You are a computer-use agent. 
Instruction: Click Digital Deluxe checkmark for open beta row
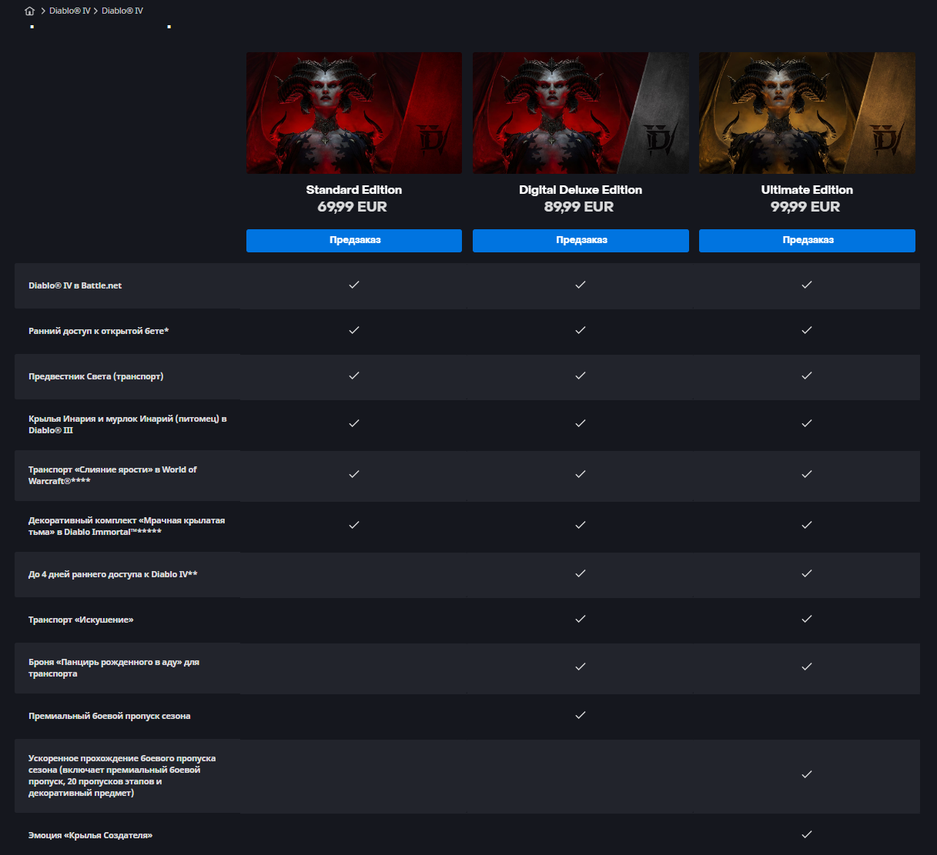[x=580, y=330]
